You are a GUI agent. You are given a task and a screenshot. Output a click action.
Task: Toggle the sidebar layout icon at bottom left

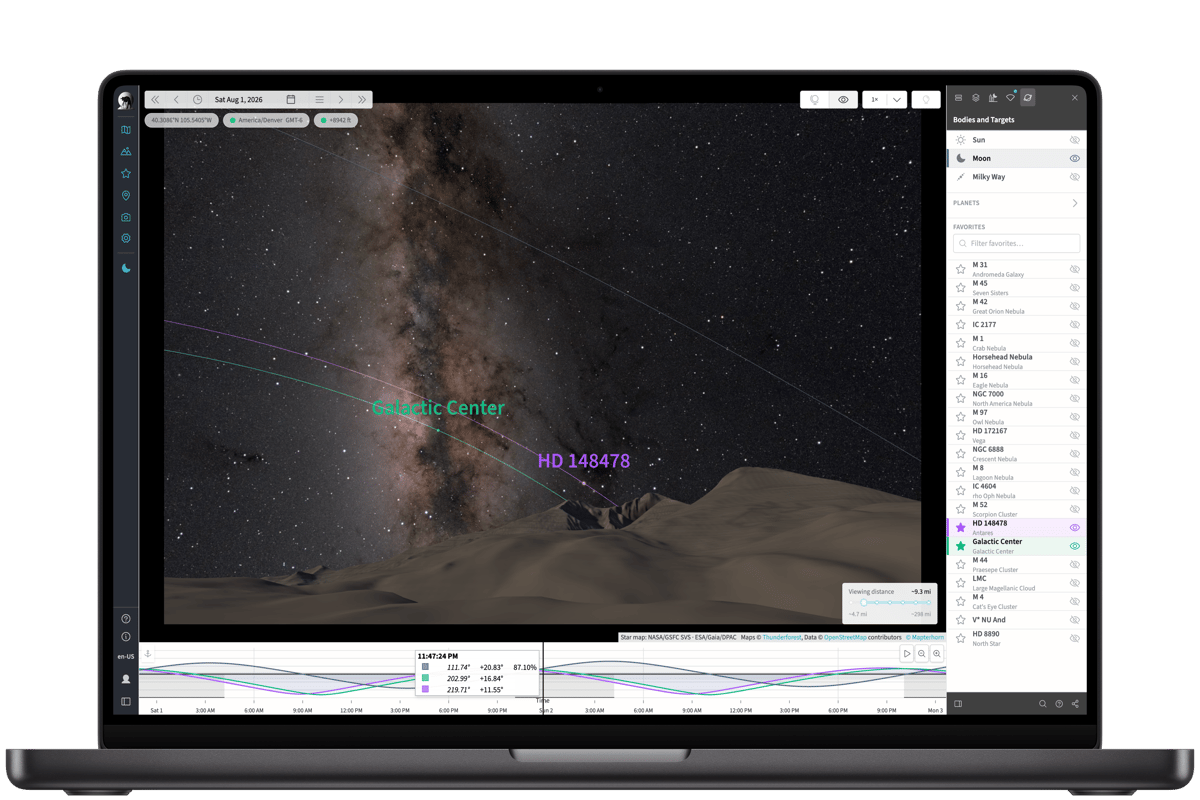tap(126, 702)
